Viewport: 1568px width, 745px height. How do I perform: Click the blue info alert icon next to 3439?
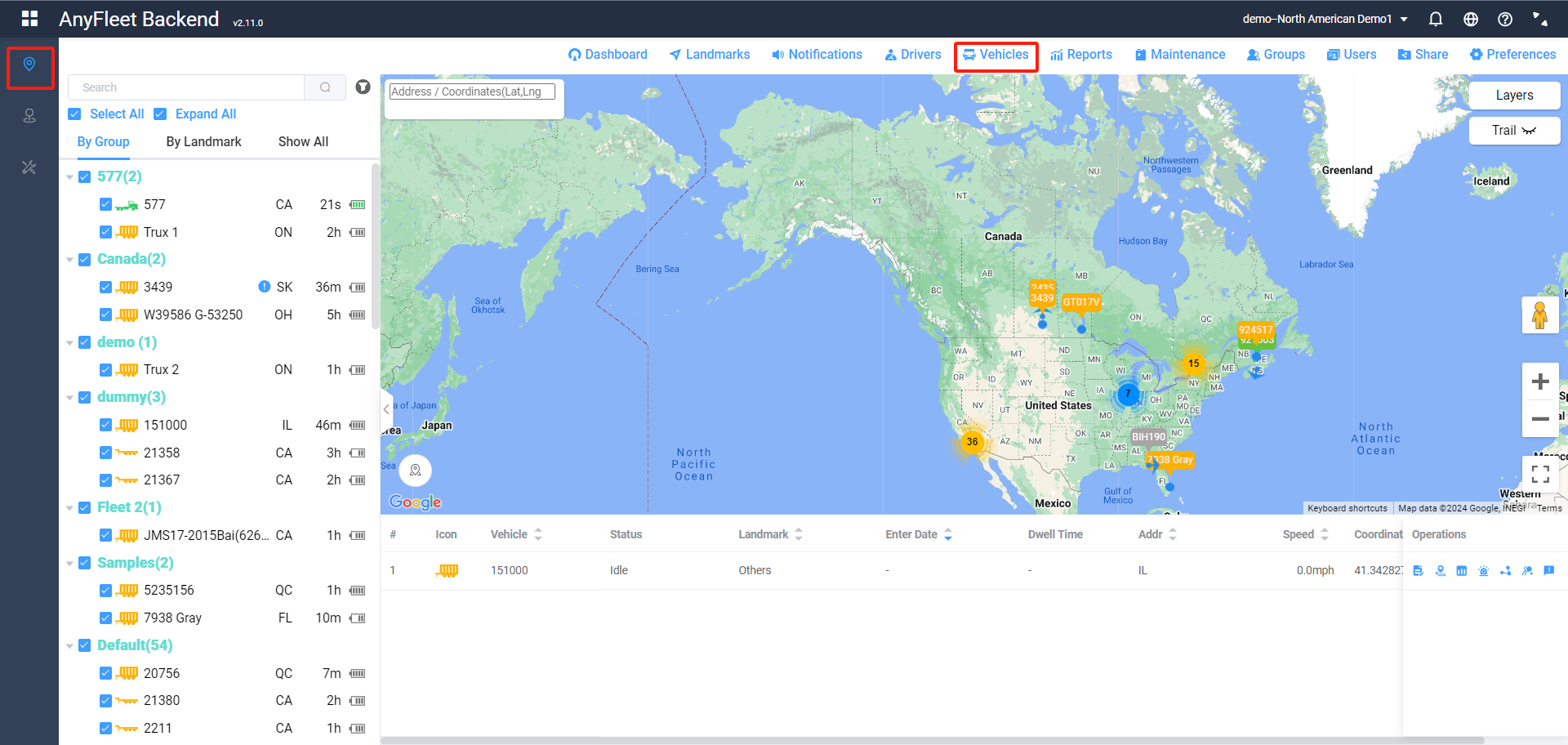pos(265,287)
